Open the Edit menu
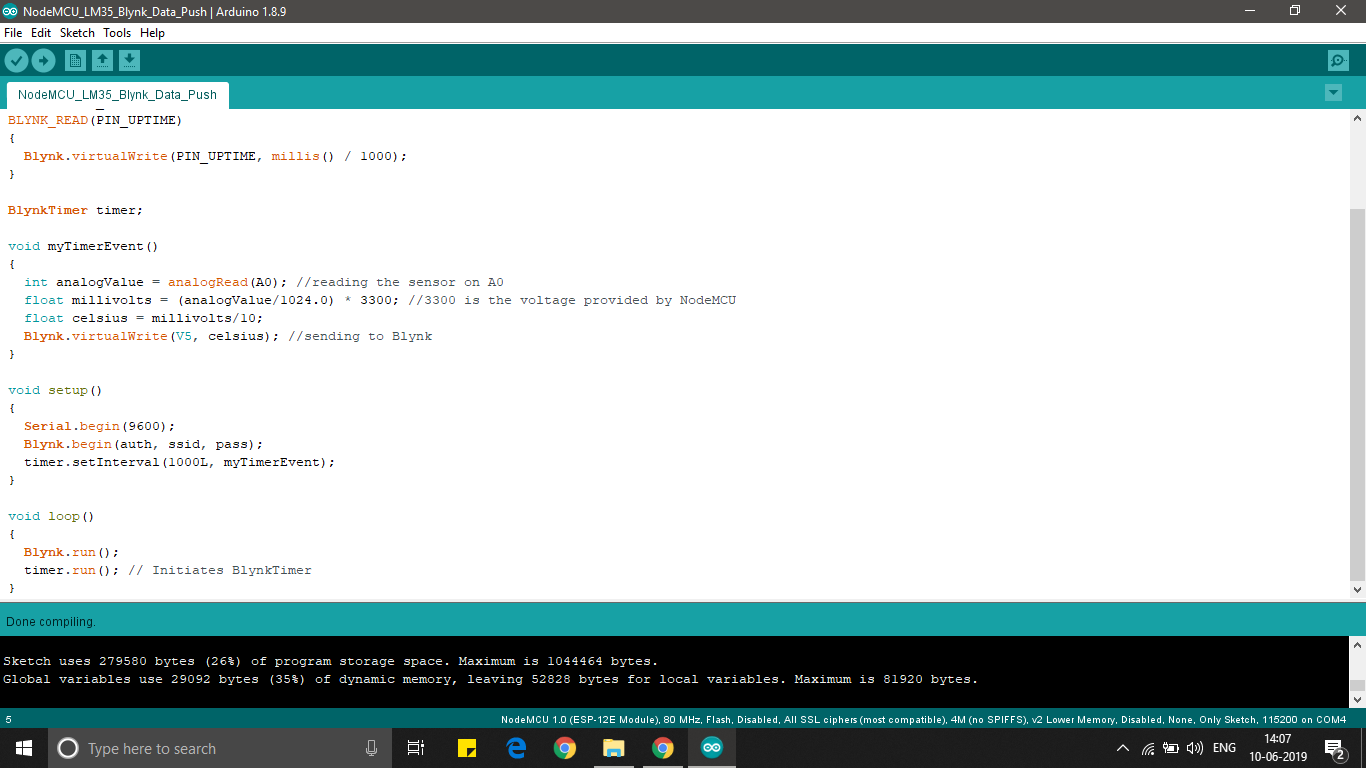Screen dimensions: 1366x768 click(41, 33)
